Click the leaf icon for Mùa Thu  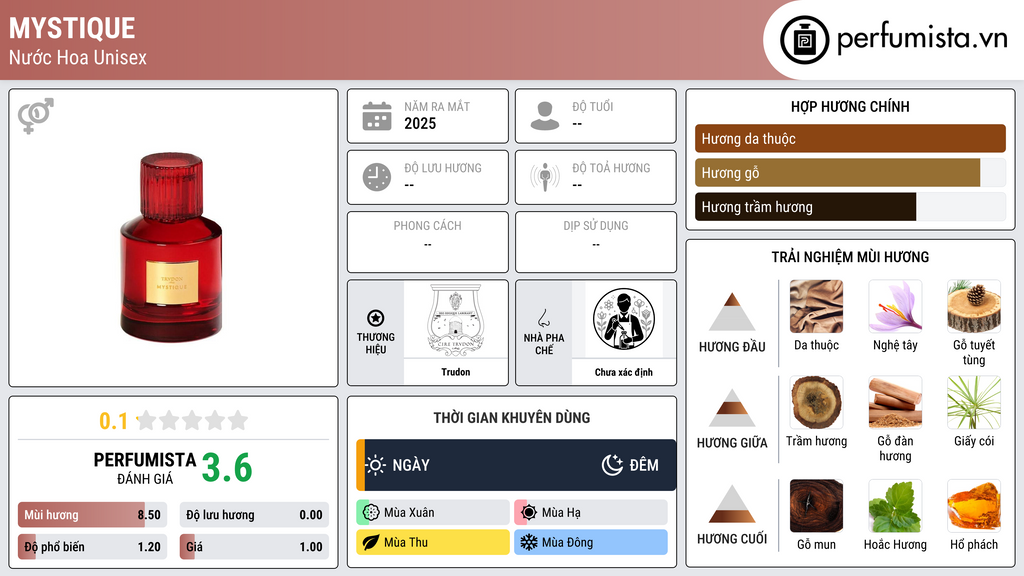(x=371, y=543)
